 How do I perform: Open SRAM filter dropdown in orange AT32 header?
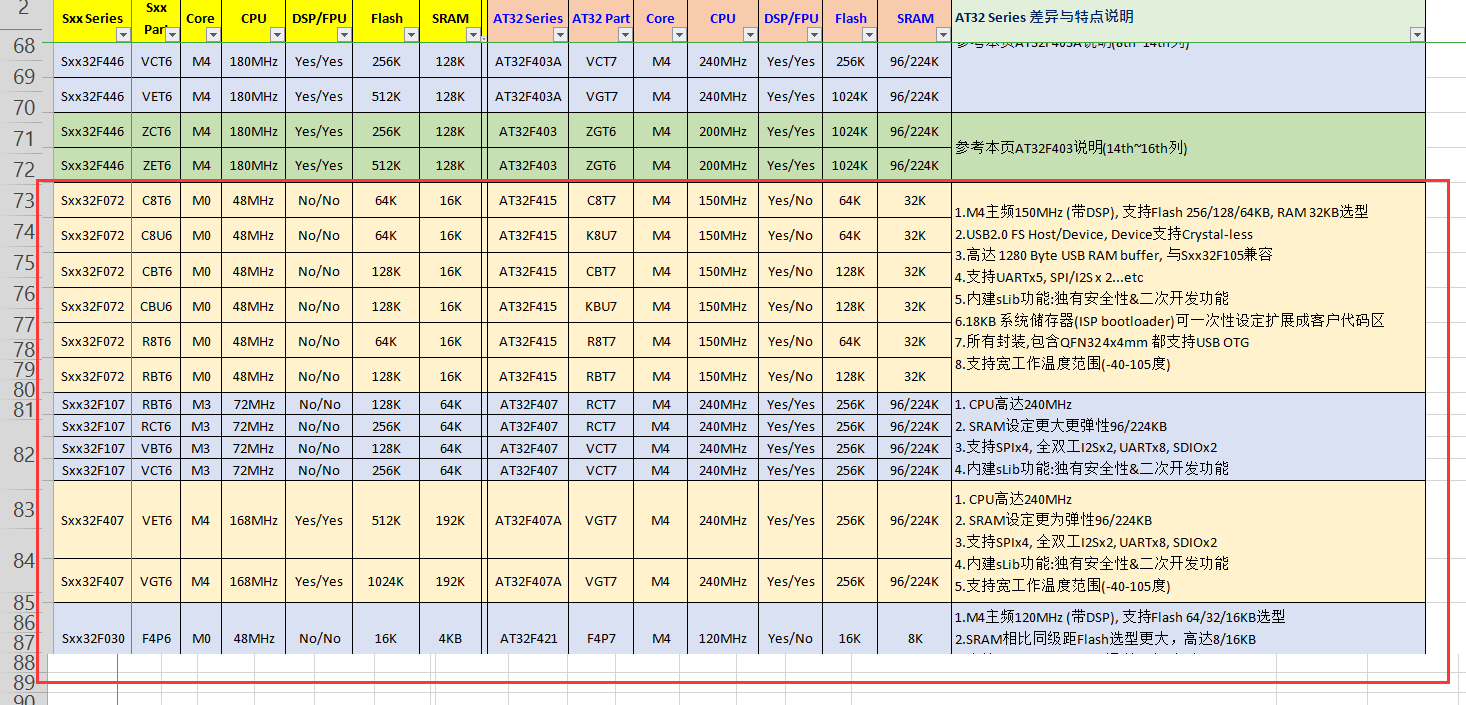click(942, 35)
